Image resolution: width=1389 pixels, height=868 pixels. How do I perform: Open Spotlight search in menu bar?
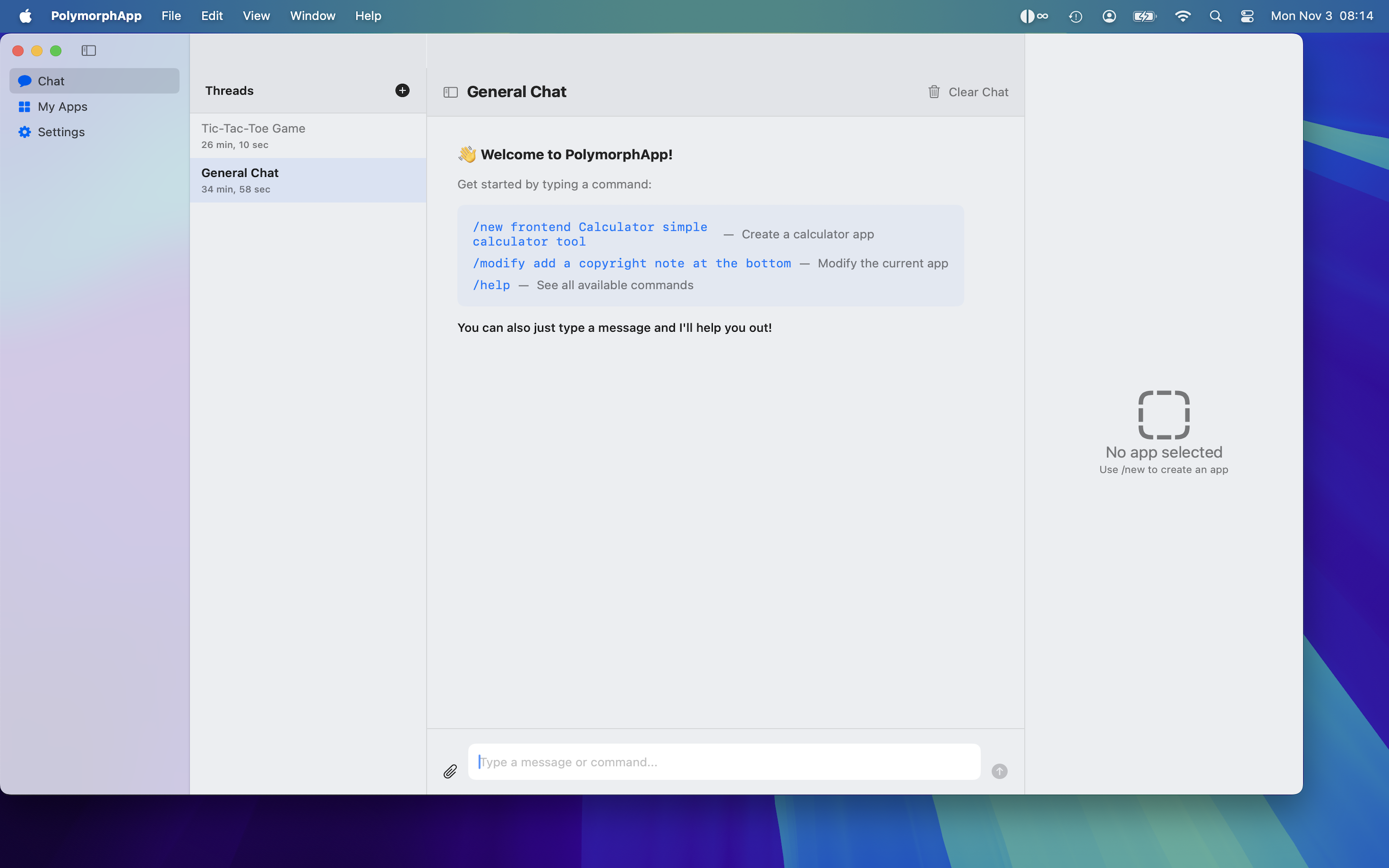coord(1215,16)
